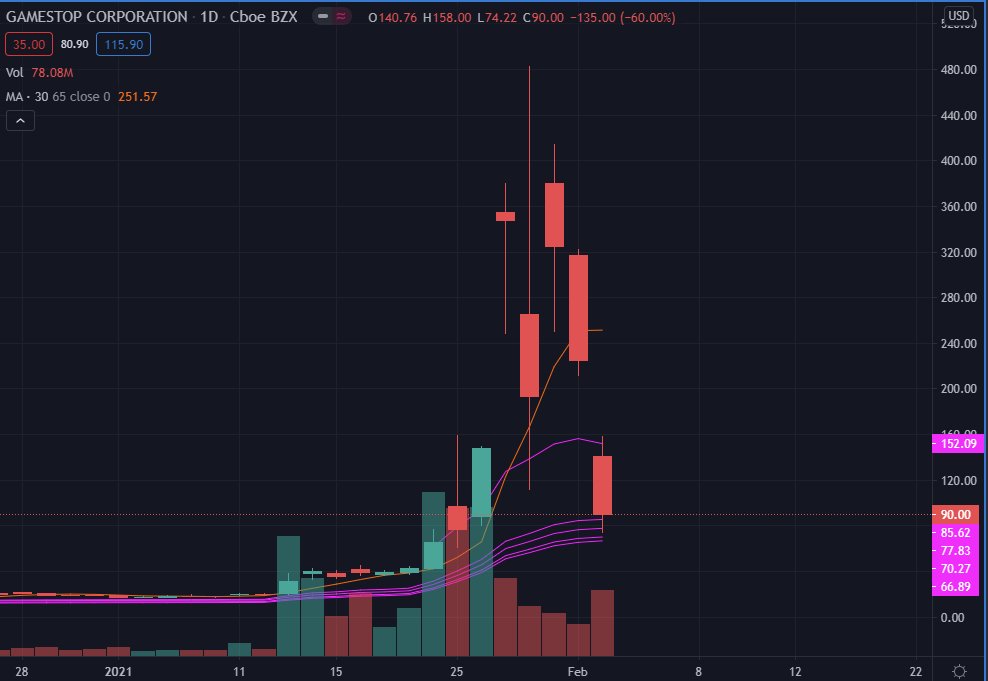Click 360.00 on the price axis

click(958, 207)
